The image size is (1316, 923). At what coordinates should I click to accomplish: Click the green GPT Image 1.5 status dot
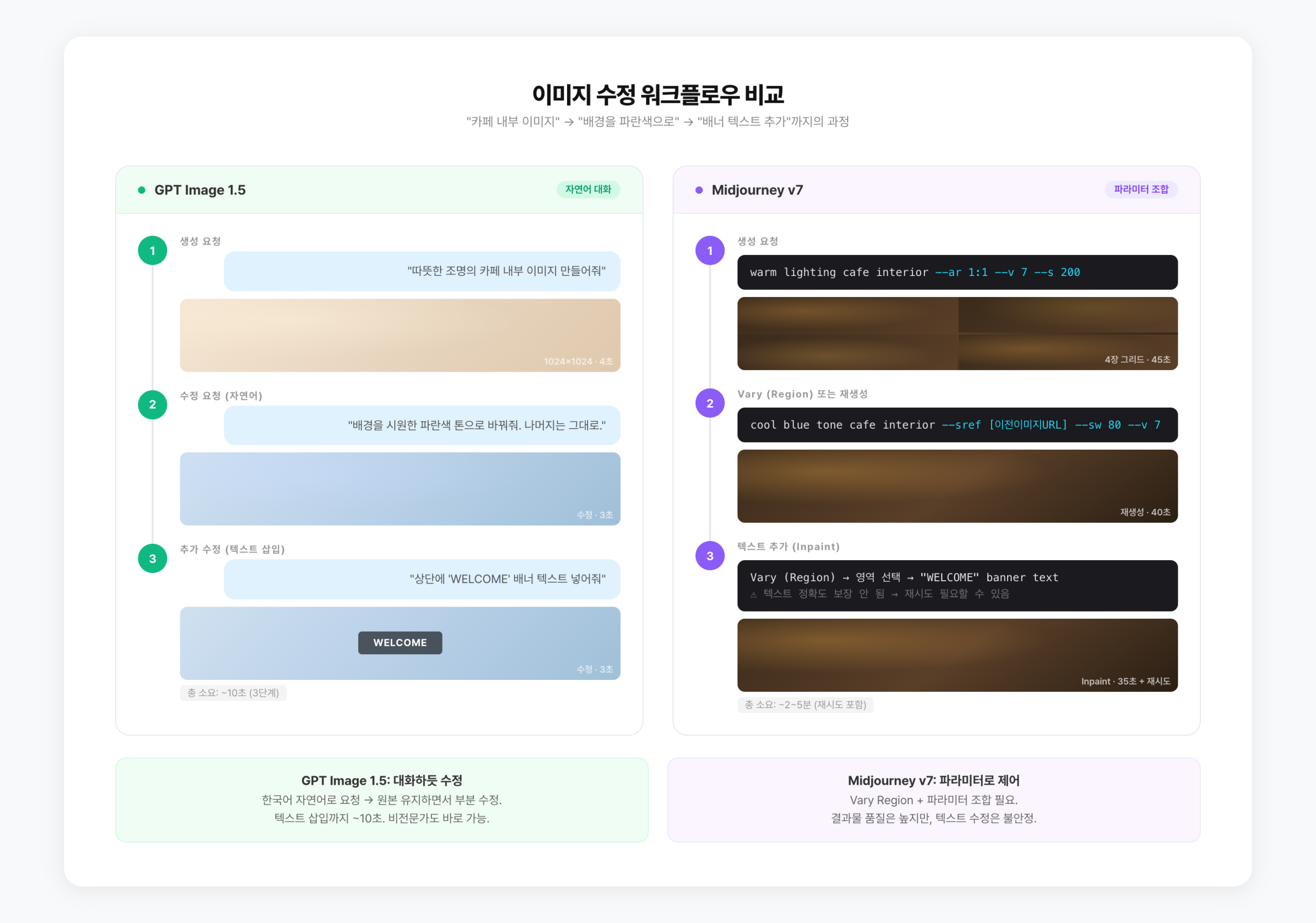tap(141, 190)
